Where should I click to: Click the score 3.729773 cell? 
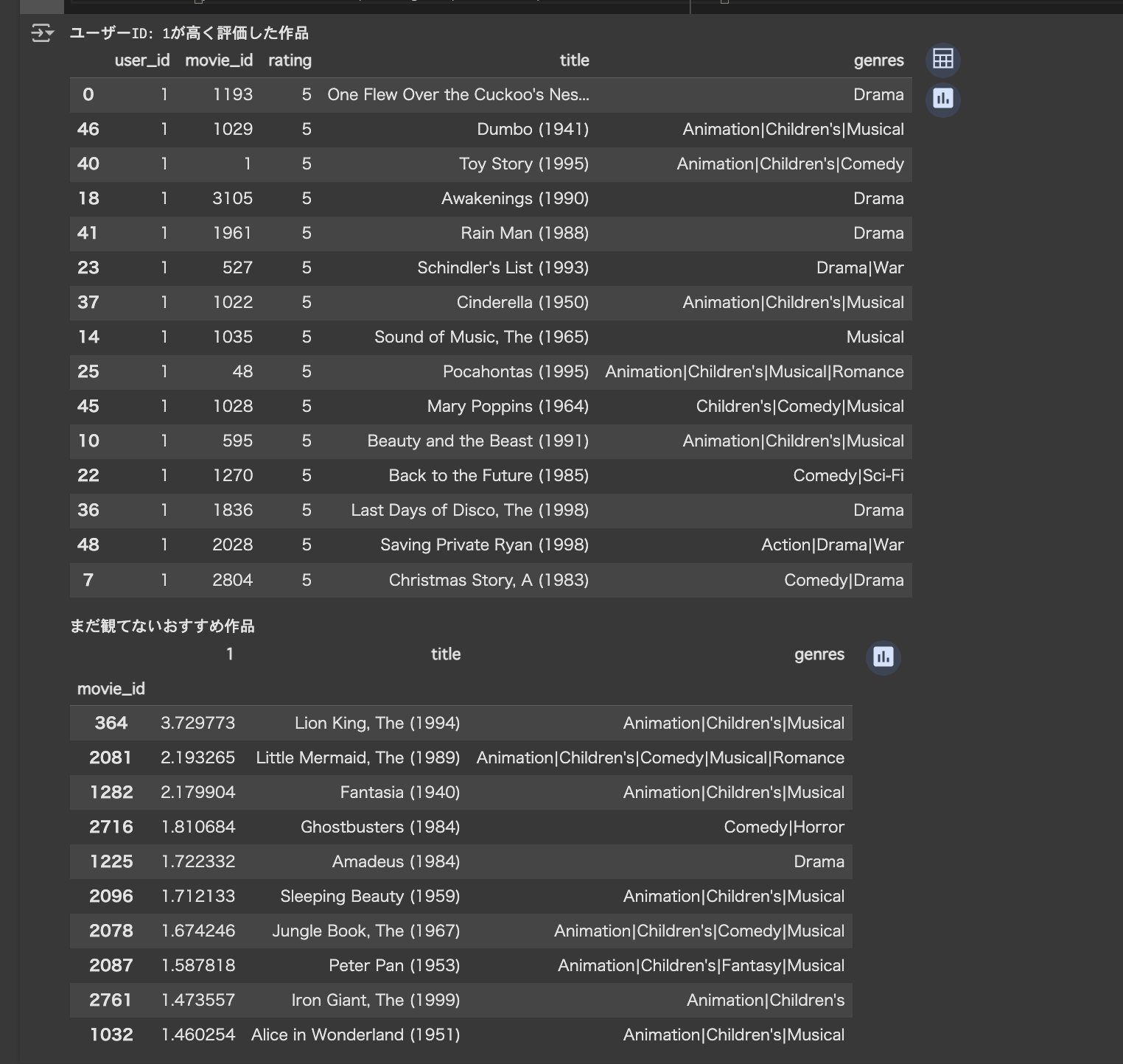pos(197,723)
